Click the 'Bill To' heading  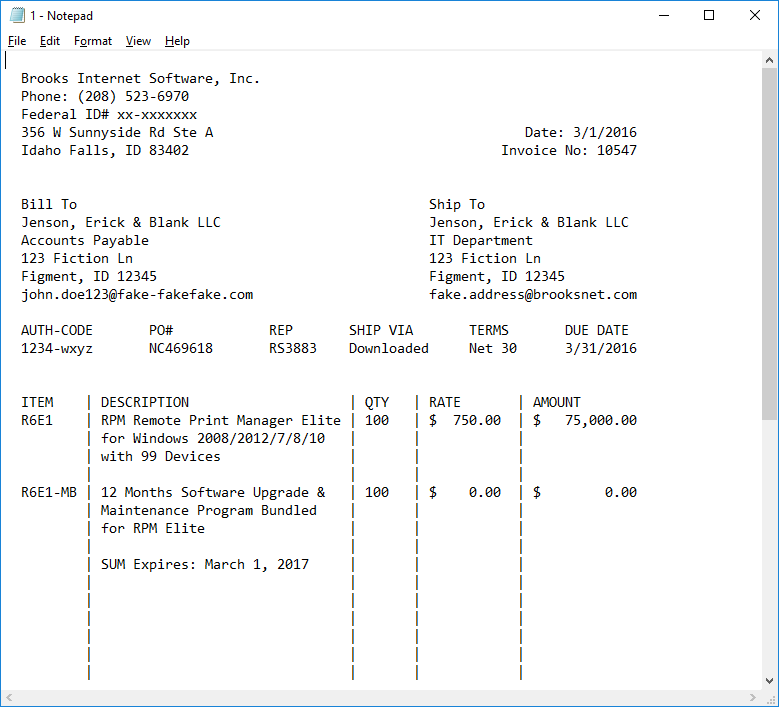[x=49, y=205]
